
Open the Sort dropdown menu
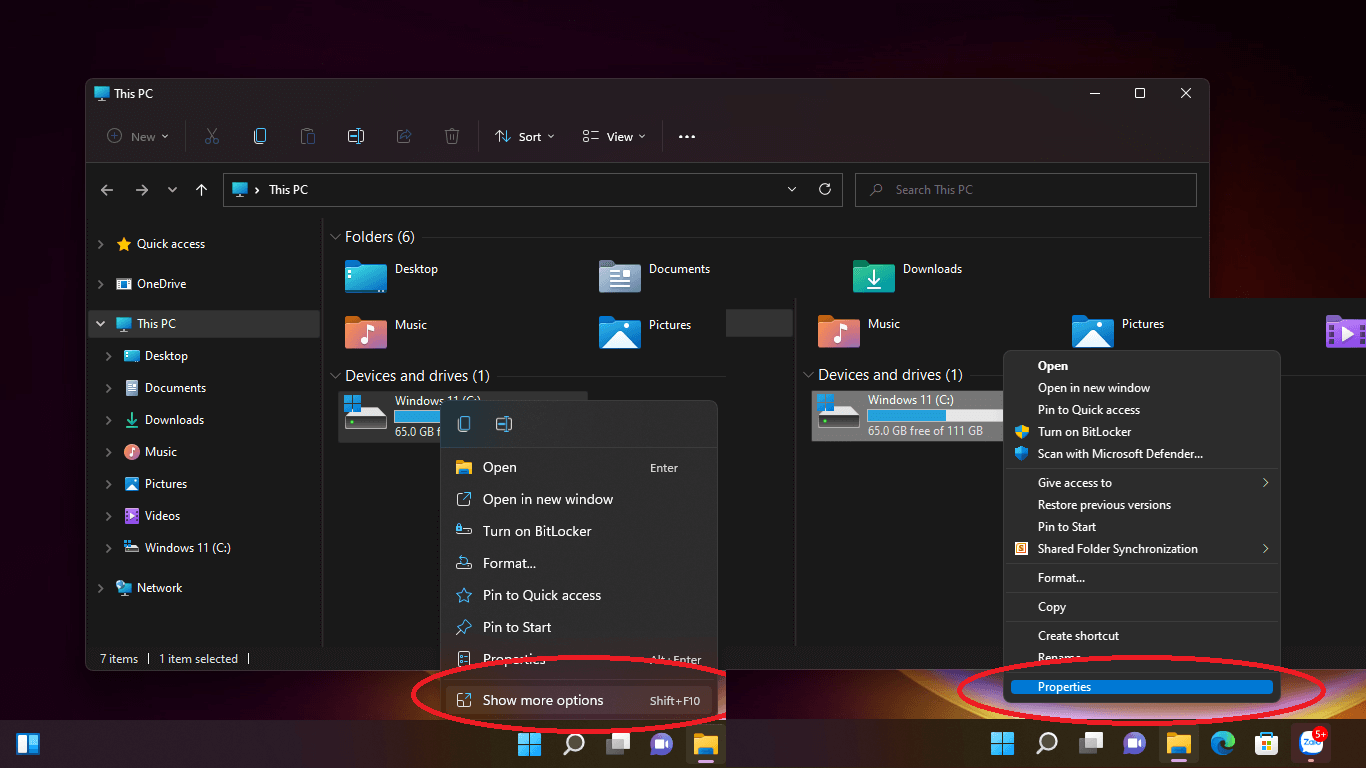click(x=525, y=137)
